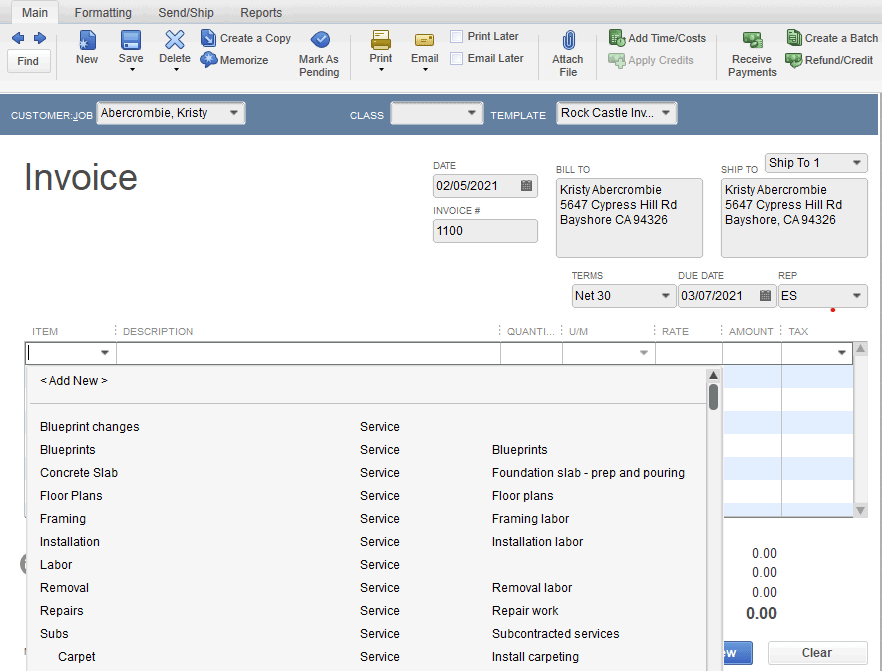882x671 pixels.
Task: Open the Rep dropdown ES
Action: tap(857, 296)
